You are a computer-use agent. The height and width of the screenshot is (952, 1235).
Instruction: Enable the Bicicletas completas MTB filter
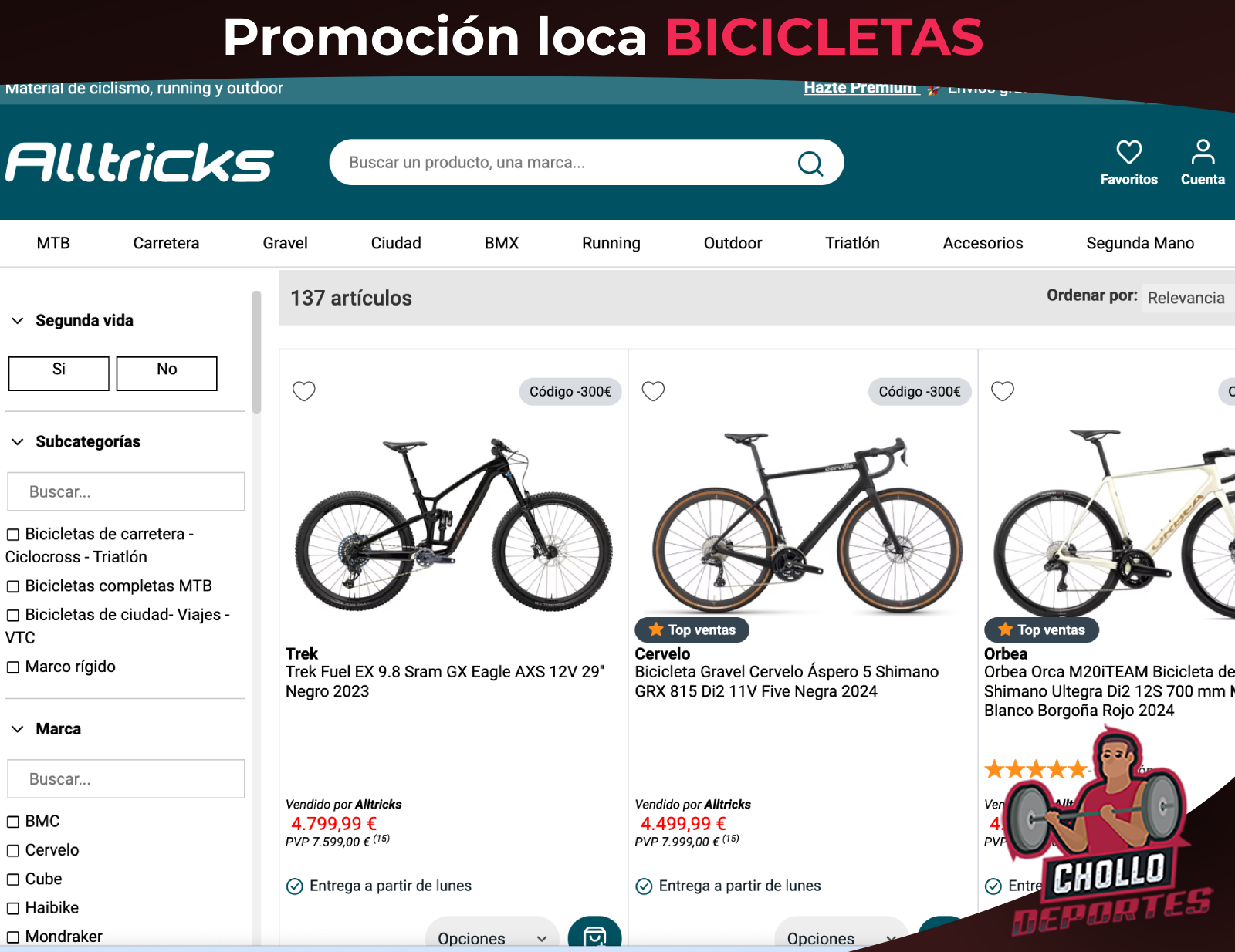[13, 586]
